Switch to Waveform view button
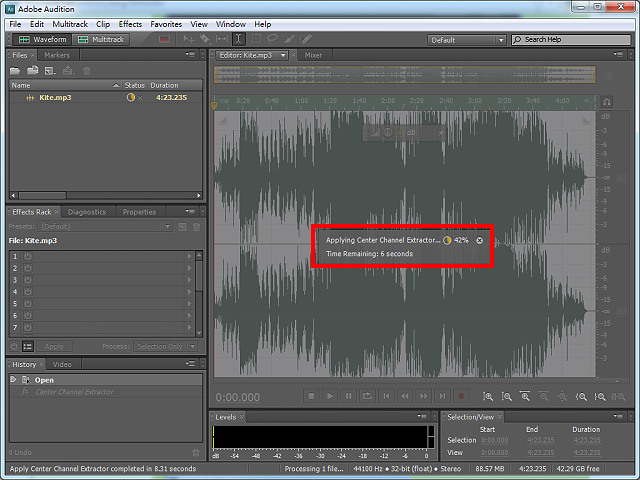The height and width of the screenshot is (480, 640). pos(42,39)
